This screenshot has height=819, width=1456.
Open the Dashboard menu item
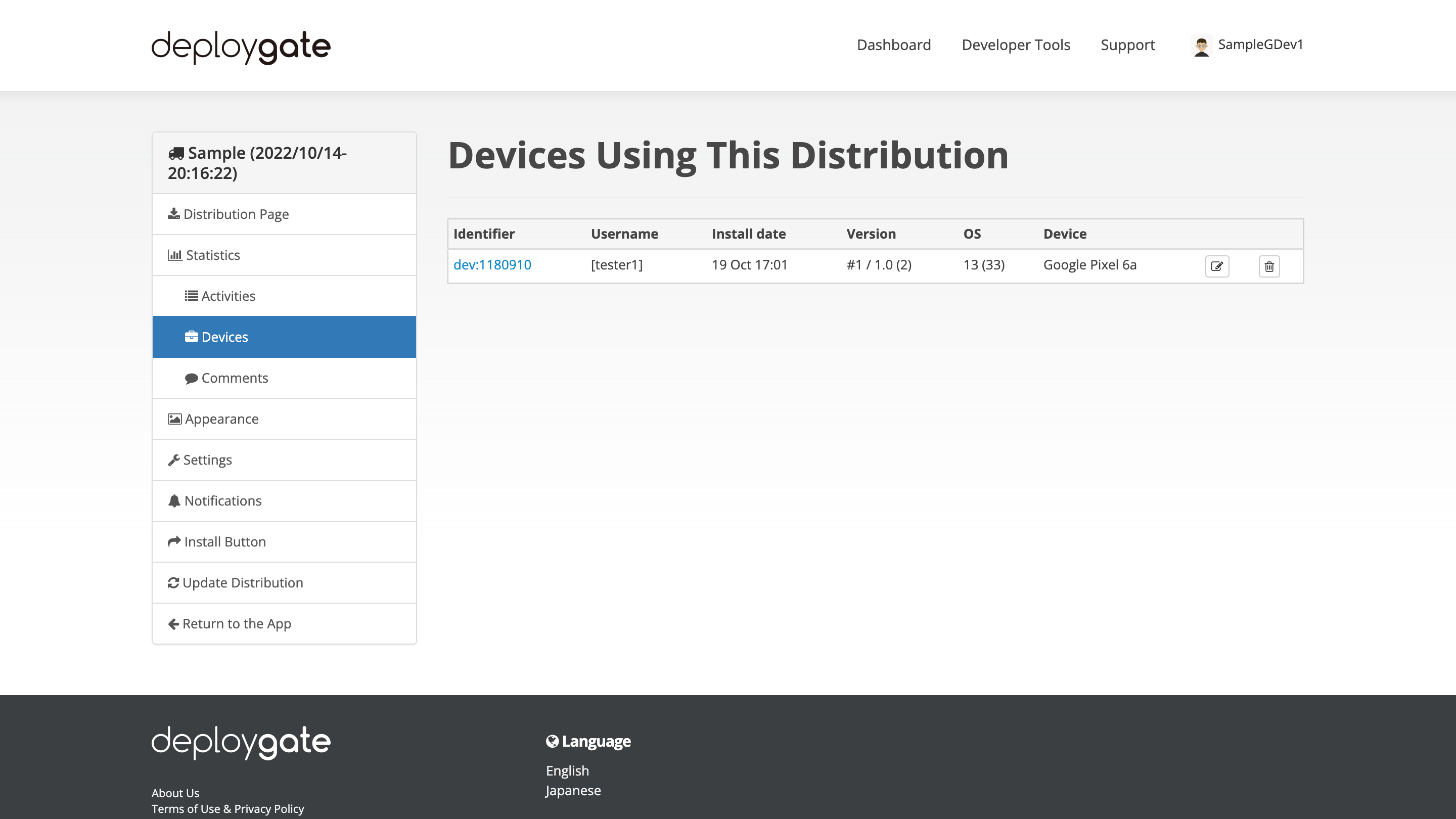[x=894, y=44]
